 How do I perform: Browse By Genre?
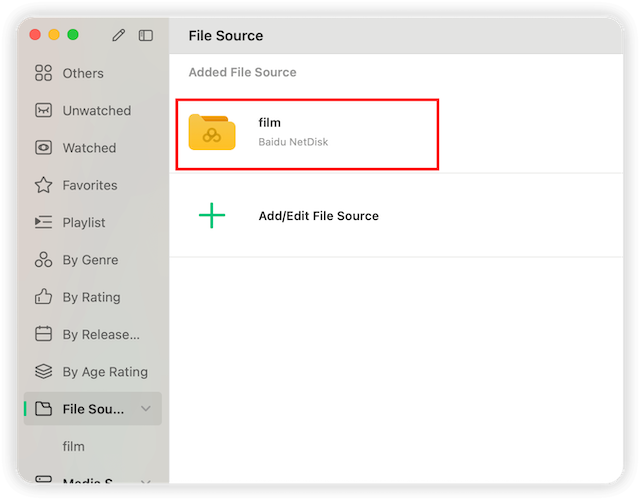89,260
